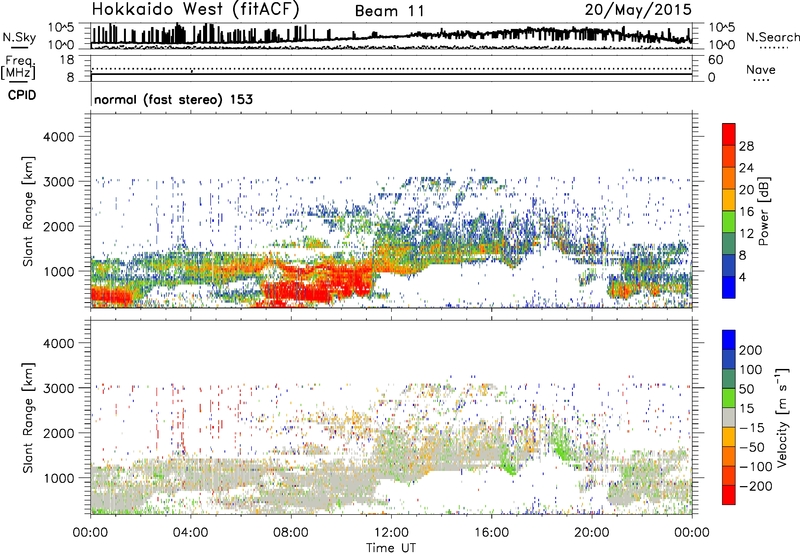
Task: Click the 'Freq. [MHz]' axis label
Action: coord(19,68)
